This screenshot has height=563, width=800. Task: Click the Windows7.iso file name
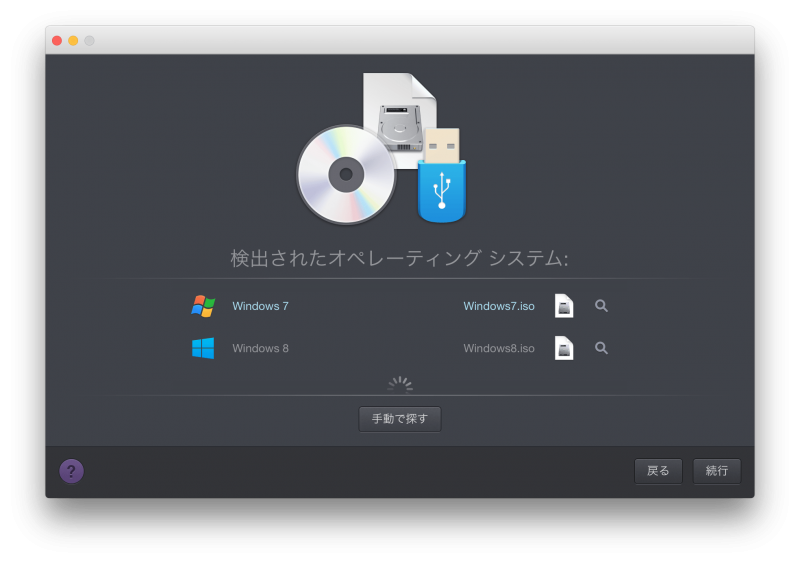pyautogui.click(x=499, y=306)
